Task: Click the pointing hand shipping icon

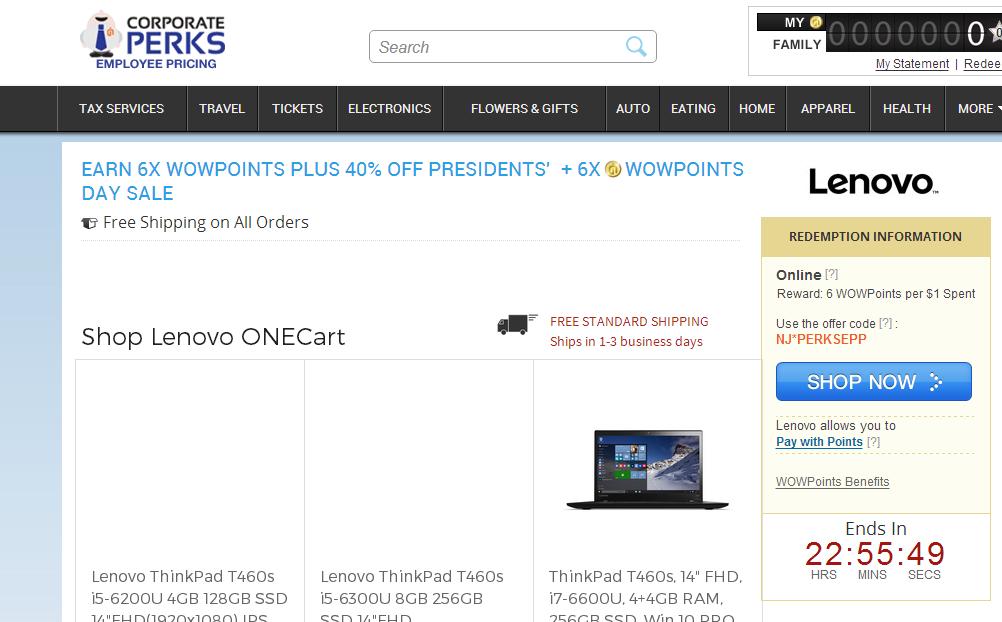Action: coord(89,223)
